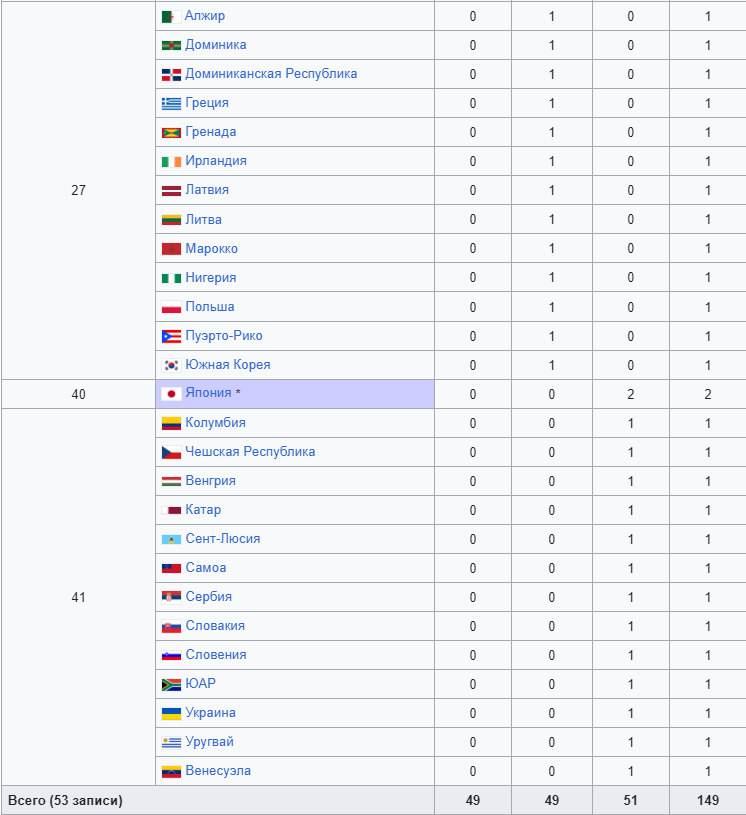The height and width of the screenshot is (815, 746).
Task: Open the Сент-Люсия link
Action: click(x=223, y=538)
